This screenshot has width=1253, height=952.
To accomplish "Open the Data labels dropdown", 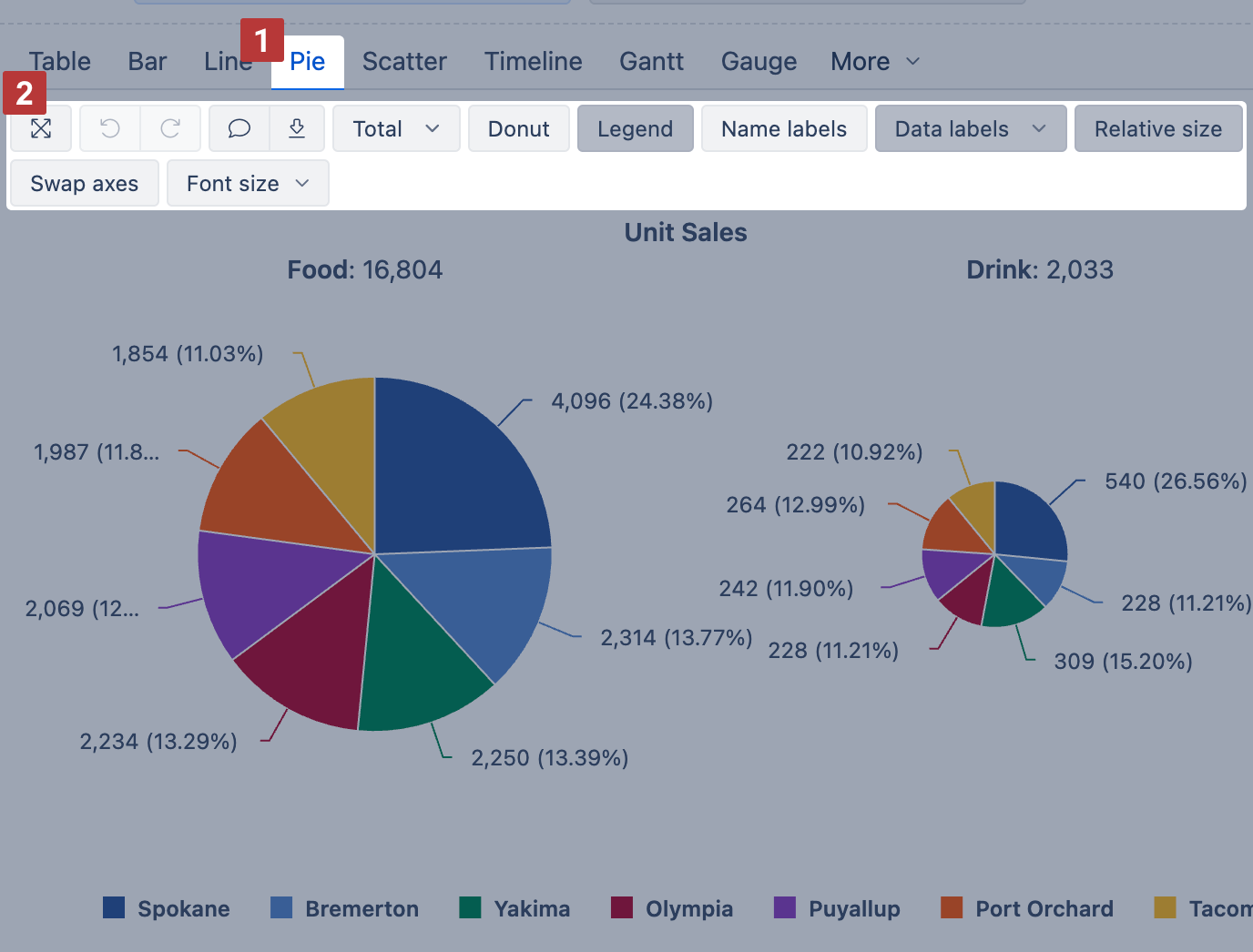I will point(969,128).
